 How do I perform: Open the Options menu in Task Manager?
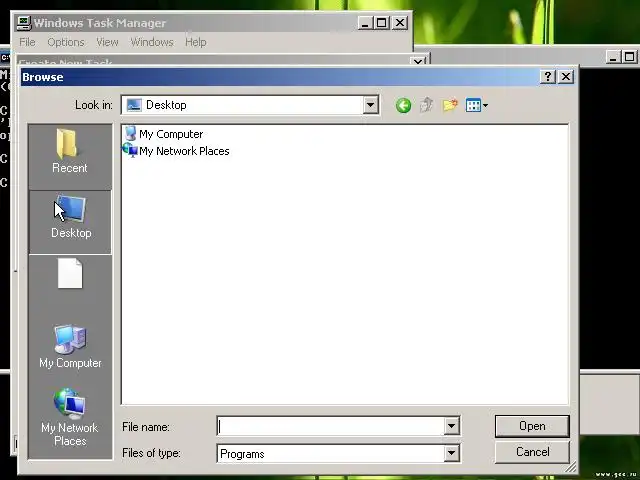(66, 42)
